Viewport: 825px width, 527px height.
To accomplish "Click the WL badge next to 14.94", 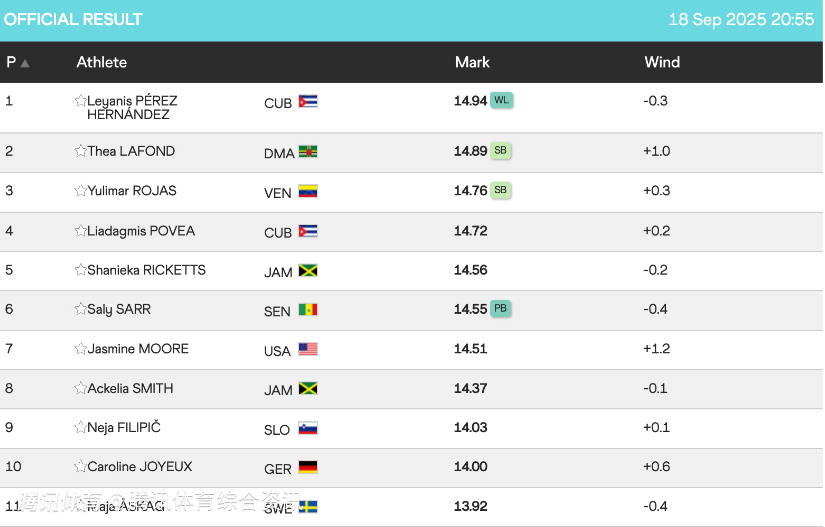I will click(502, 100).
